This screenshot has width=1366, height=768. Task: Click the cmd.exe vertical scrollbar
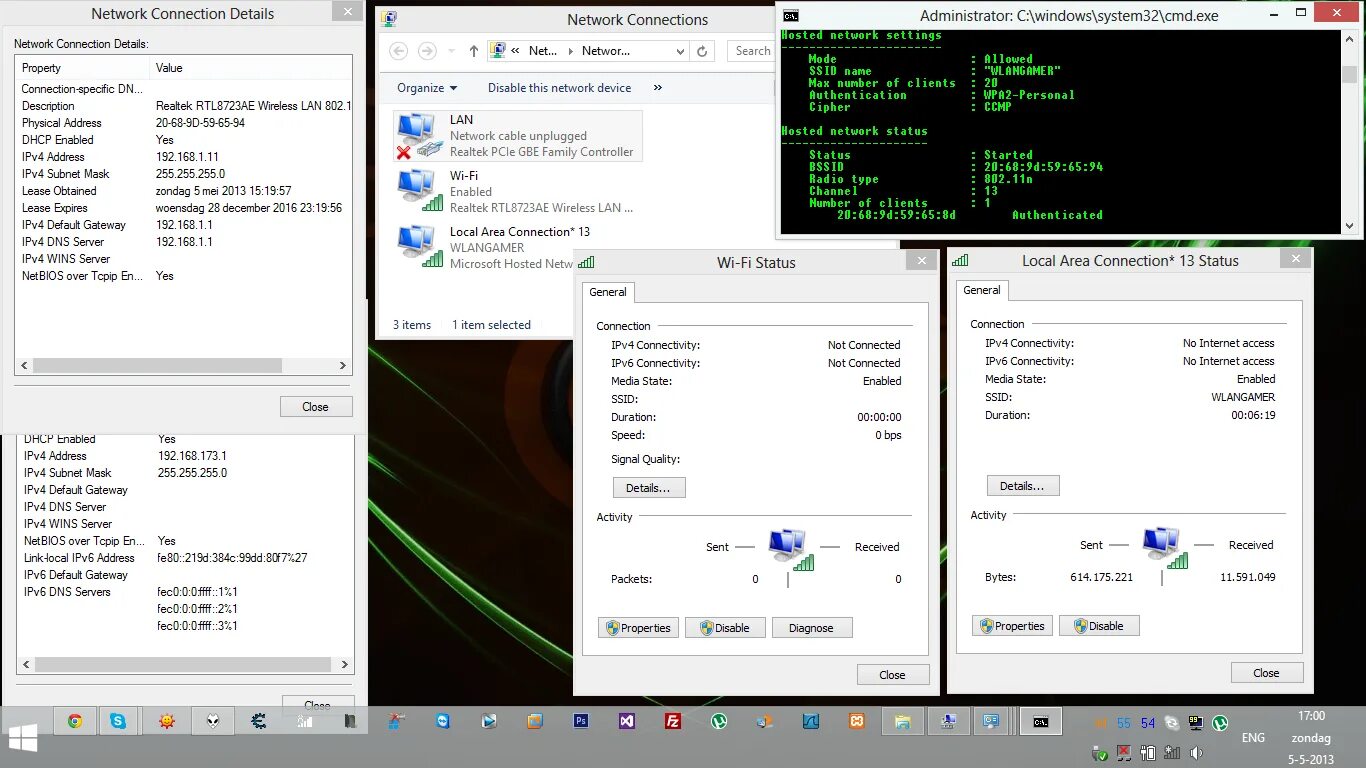click(1349, 131)
